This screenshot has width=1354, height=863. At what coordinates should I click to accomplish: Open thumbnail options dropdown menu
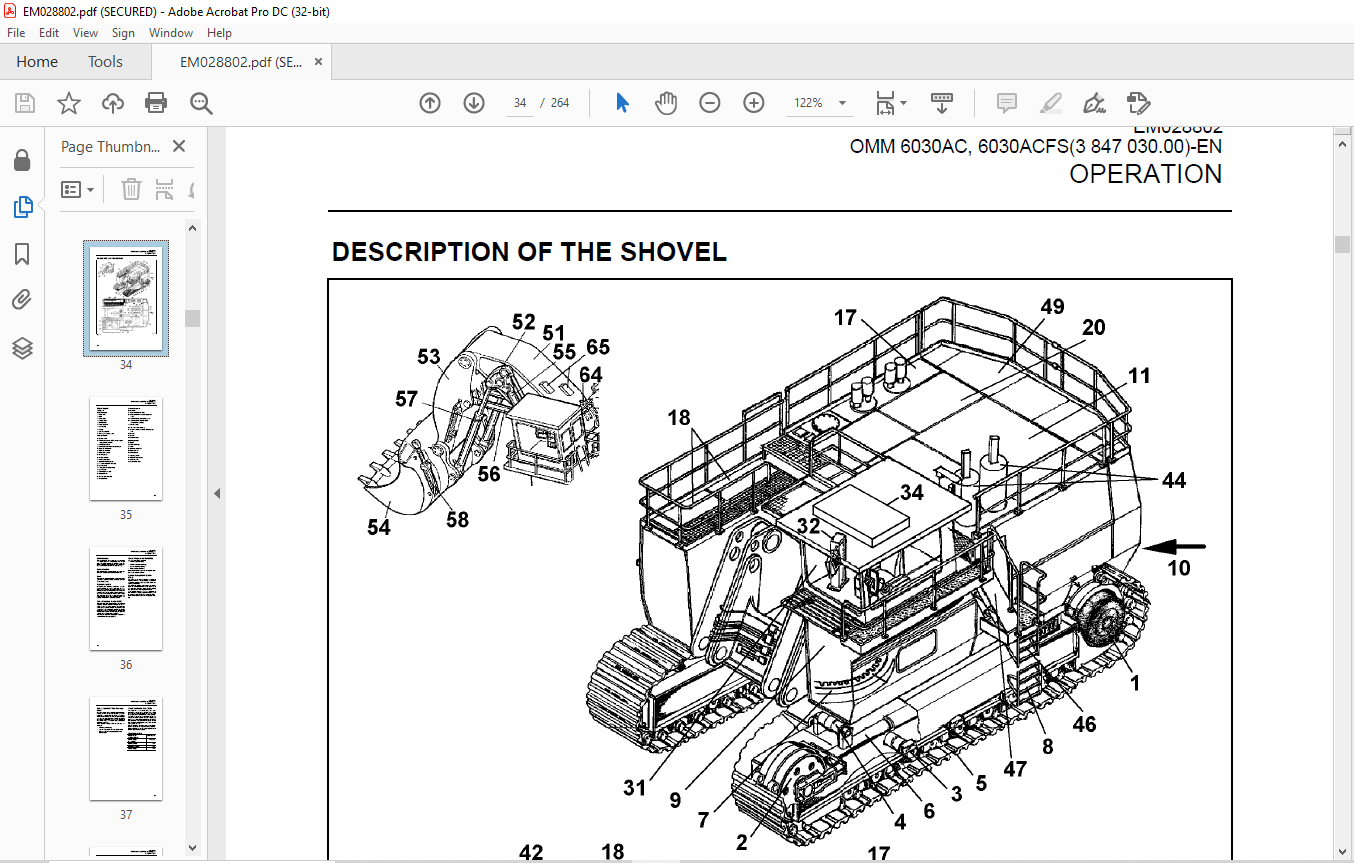78,189
